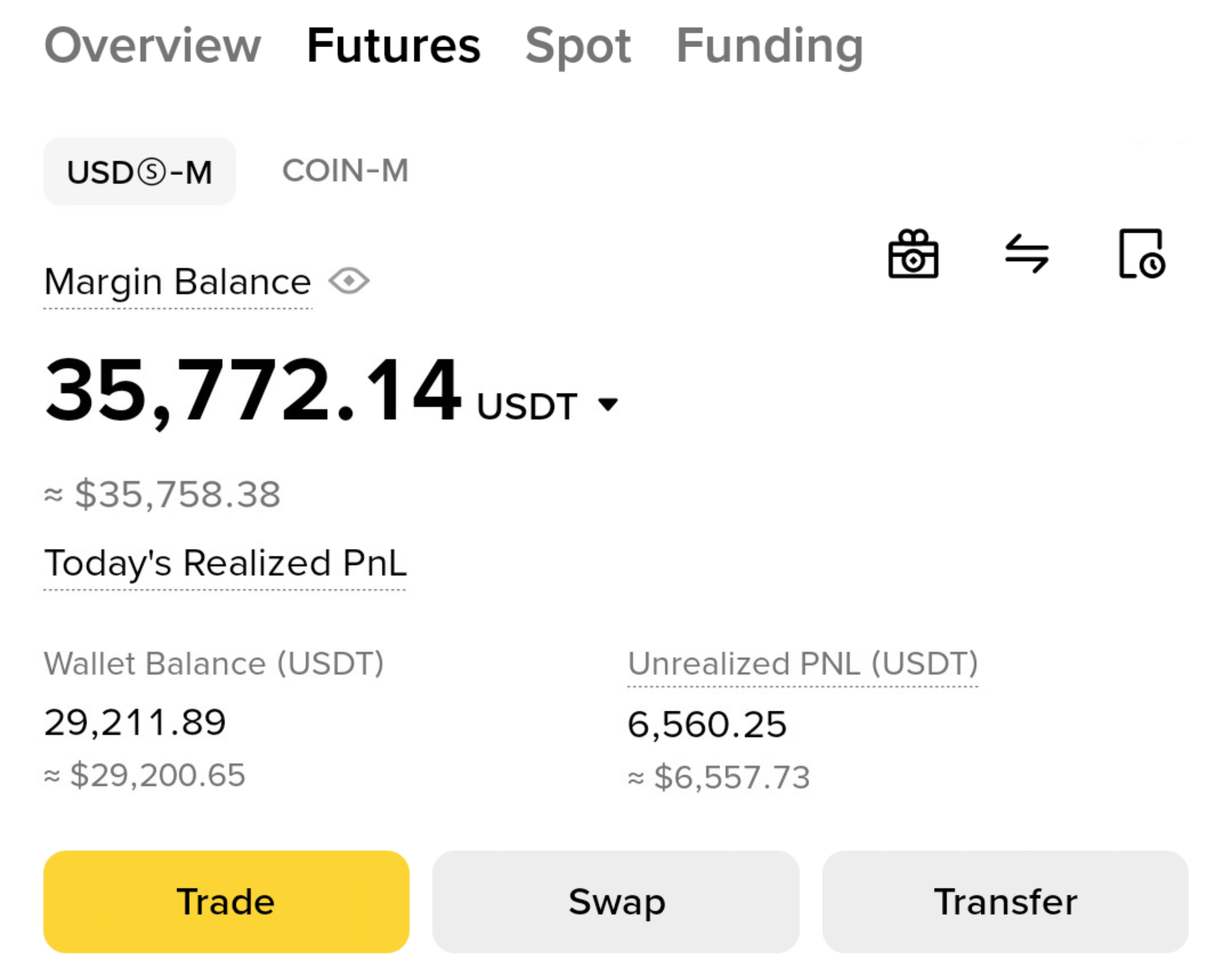This screenshot has height=968, width=1232.
Task: Select the USDT unit label
Action: coord(527,406)
